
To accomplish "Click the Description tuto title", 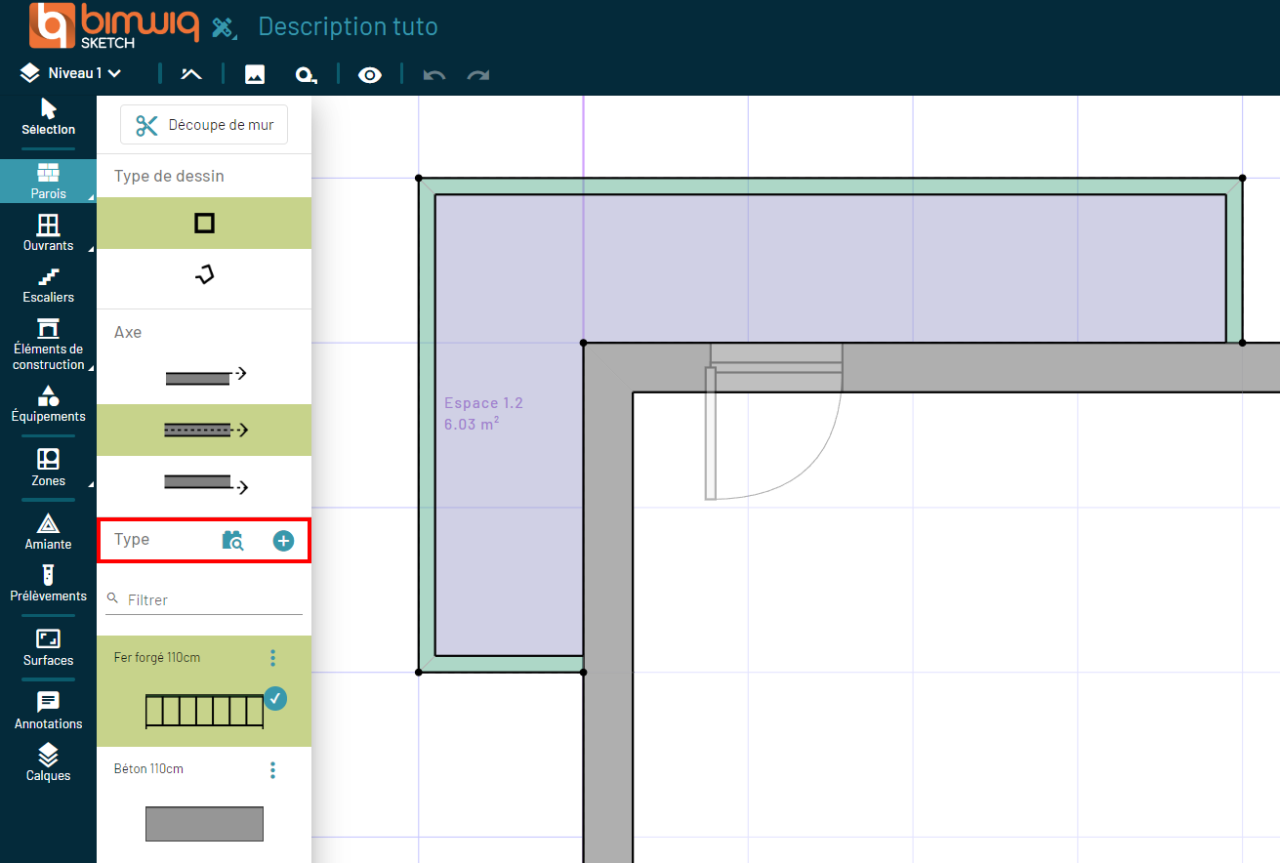I will point(348,27).
